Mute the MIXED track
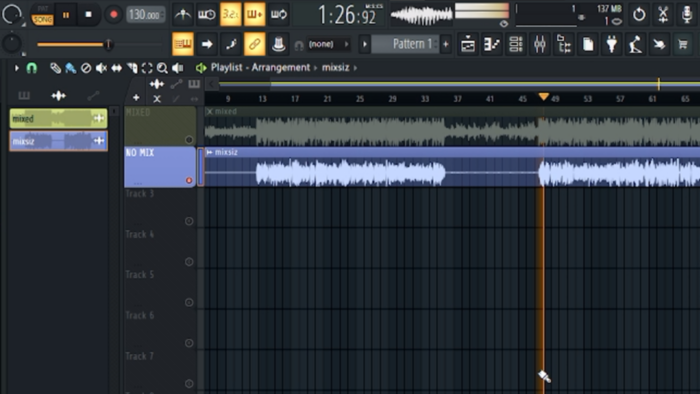The image size is (700, 394). [x=189, y=140]
